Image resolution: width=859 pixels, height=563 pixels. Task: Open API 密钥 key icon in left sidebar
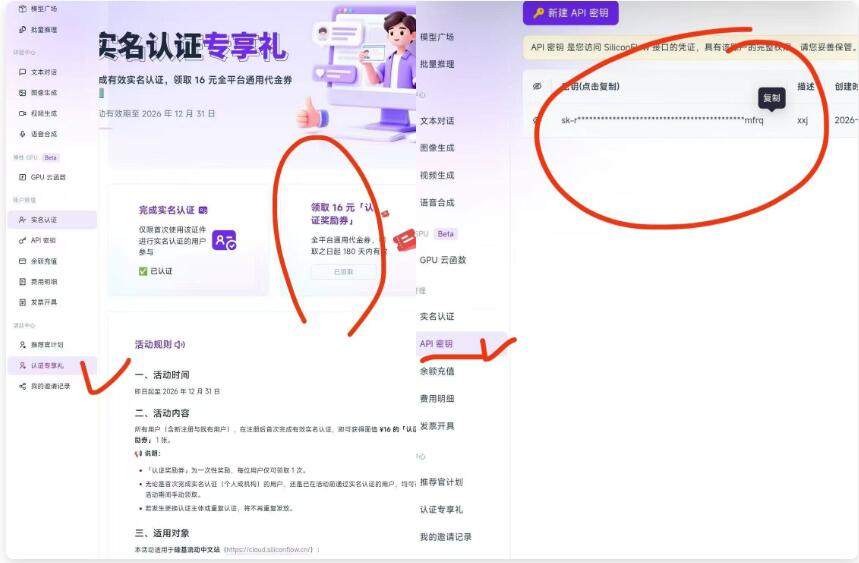click(x=22, y=240)
